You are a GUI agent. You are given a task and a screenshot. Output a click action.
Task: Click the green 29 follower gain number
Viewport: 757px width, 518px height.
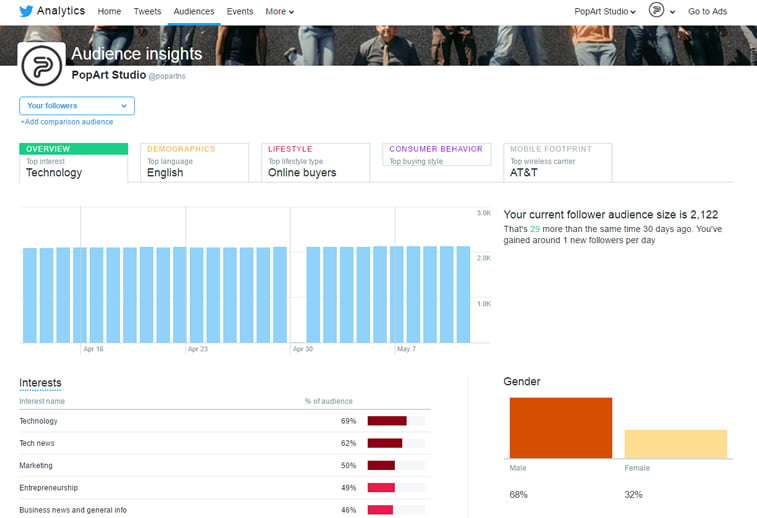(x=535, y=229)
